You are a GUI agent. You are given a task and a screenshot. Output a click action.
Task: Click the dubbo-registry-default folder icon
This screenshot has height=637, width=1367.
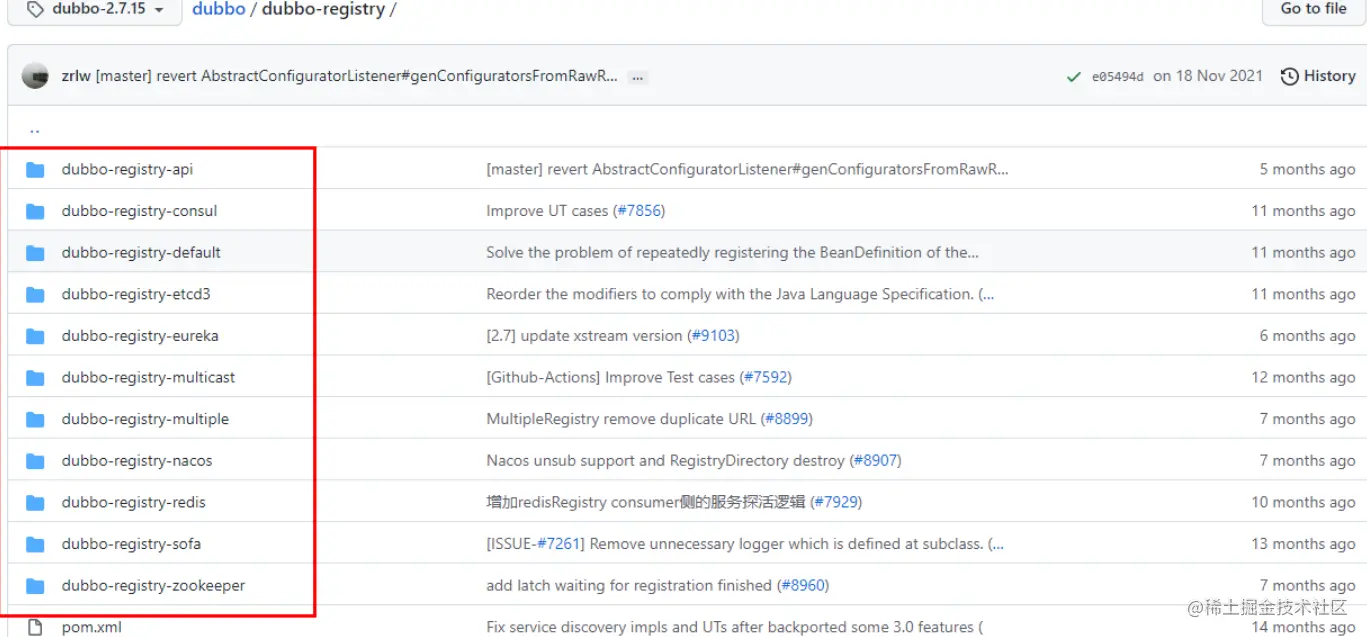35,253
